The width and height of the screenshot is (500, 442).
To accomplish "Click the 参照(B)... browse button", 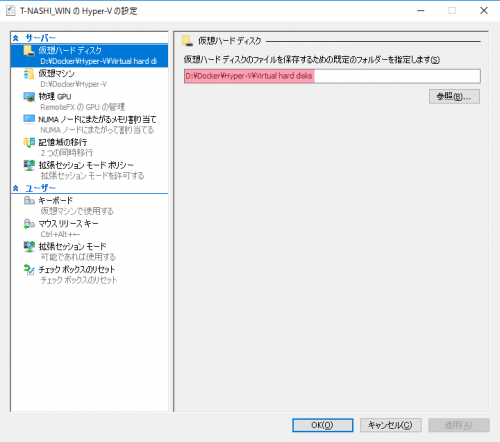I will pos(454,97).
